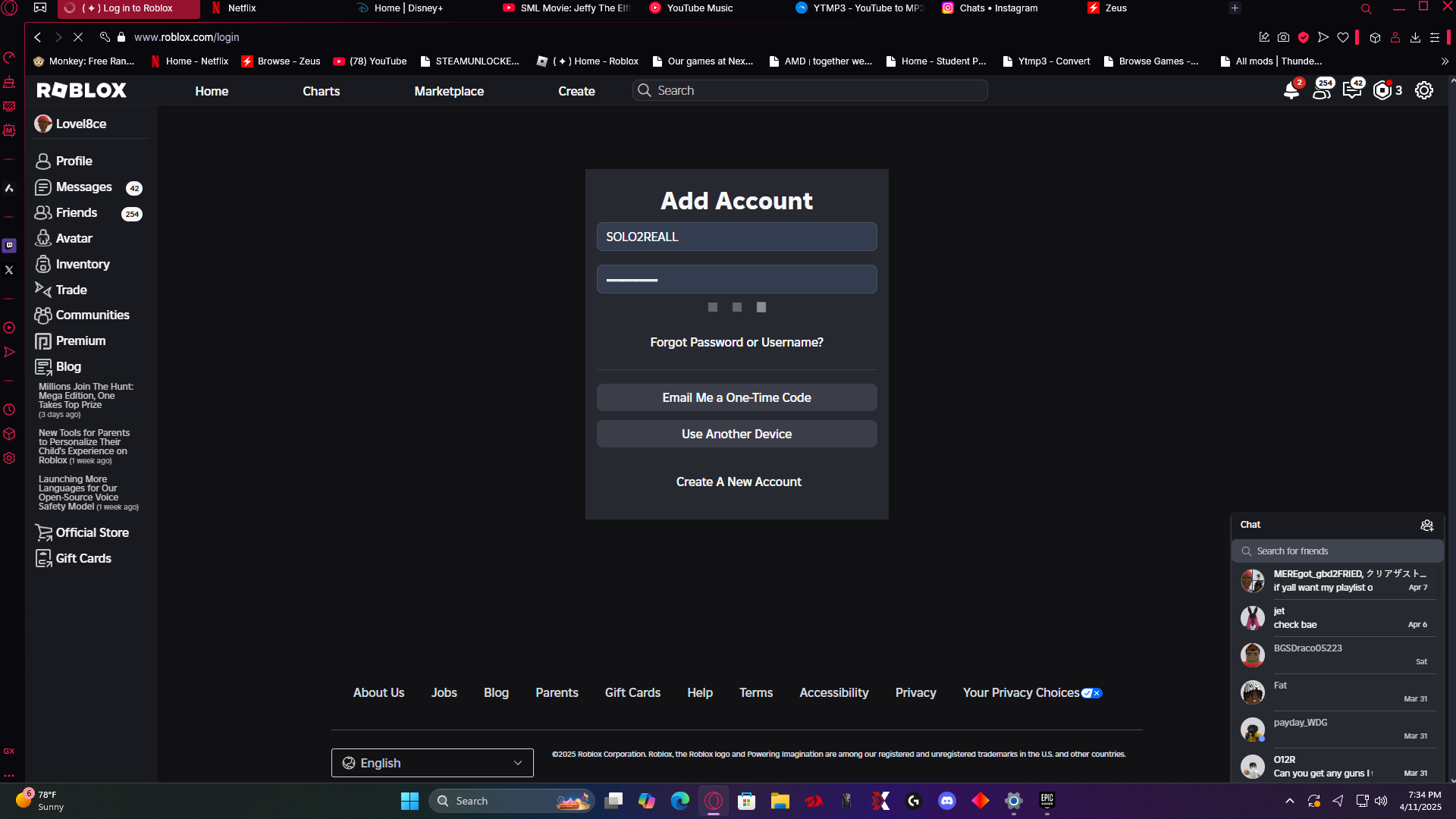Launch Epic Games from the taskbar

point(1047,801)
